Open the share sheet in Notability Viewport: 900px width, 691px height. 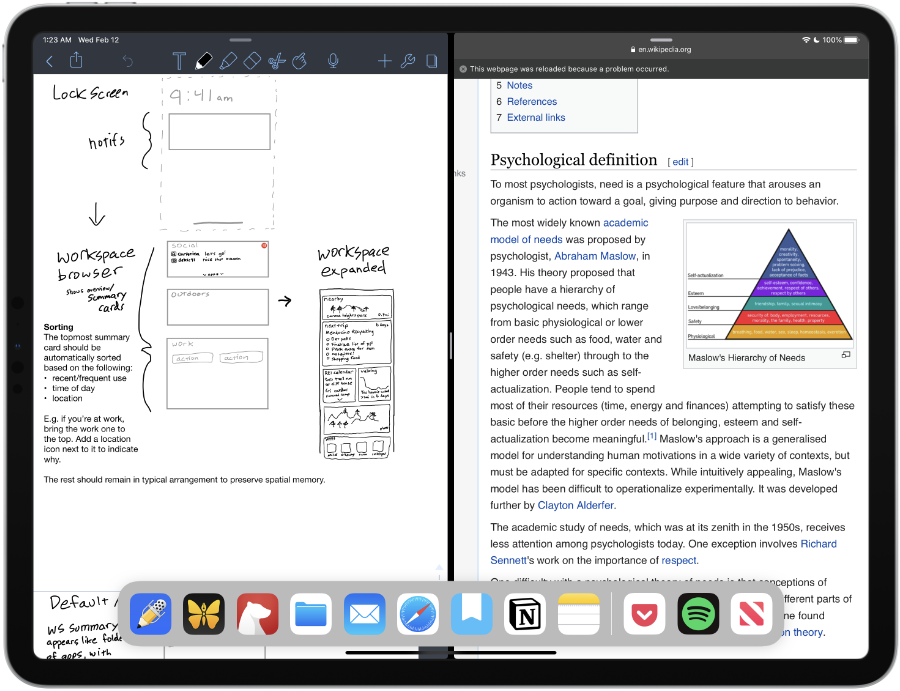pos(76,60)
